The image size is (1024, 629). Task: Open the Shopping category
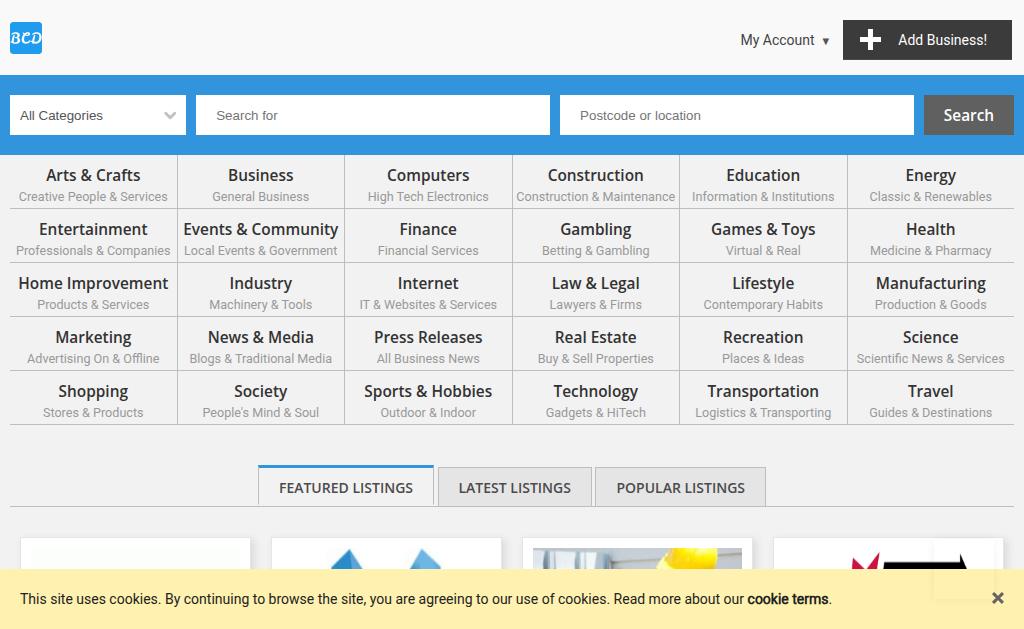pyautogui.click(x=93, y=392)
